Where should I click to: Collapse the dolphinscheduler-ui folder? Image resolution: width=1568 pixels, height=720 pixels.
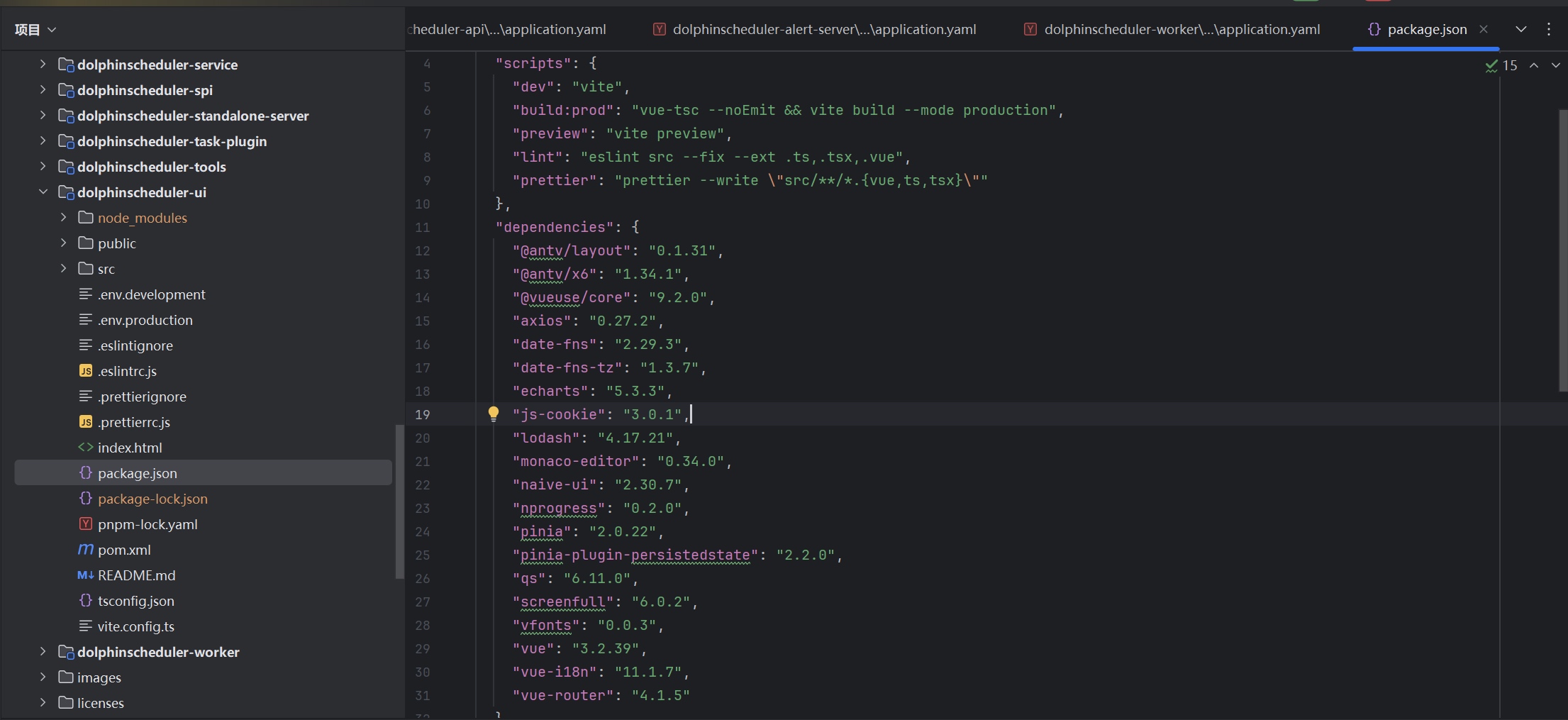[x=43, y=192]
